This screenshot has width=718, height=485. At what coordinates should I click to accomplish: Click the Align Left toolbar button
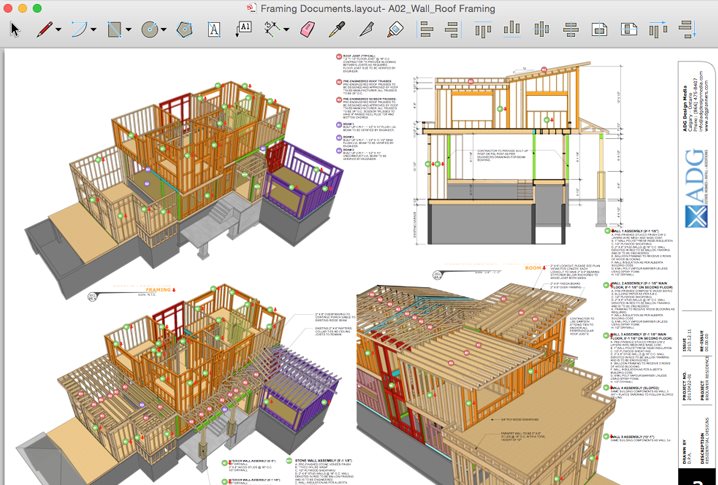point(424,29)
